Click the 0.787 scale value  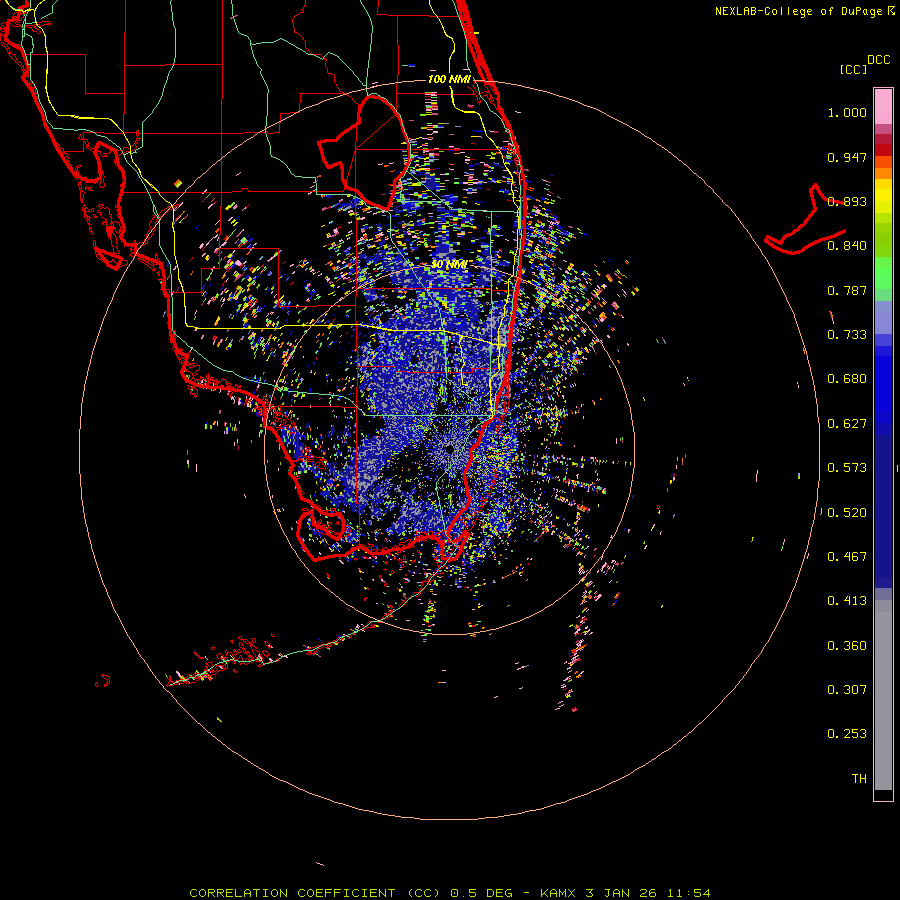[847, 290]
